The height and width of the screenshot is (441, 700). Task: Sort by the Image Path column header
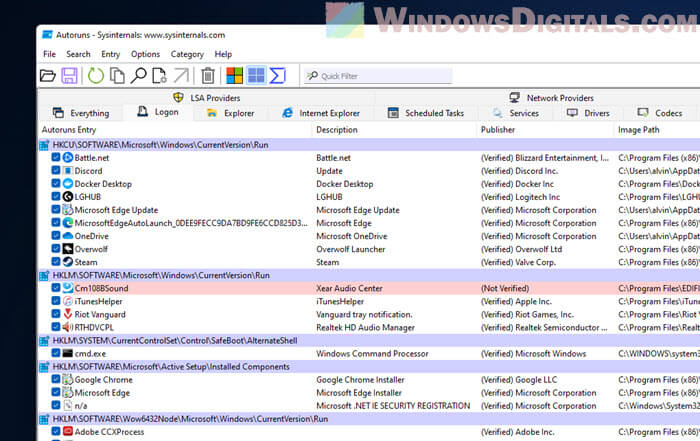coord(657,130)
